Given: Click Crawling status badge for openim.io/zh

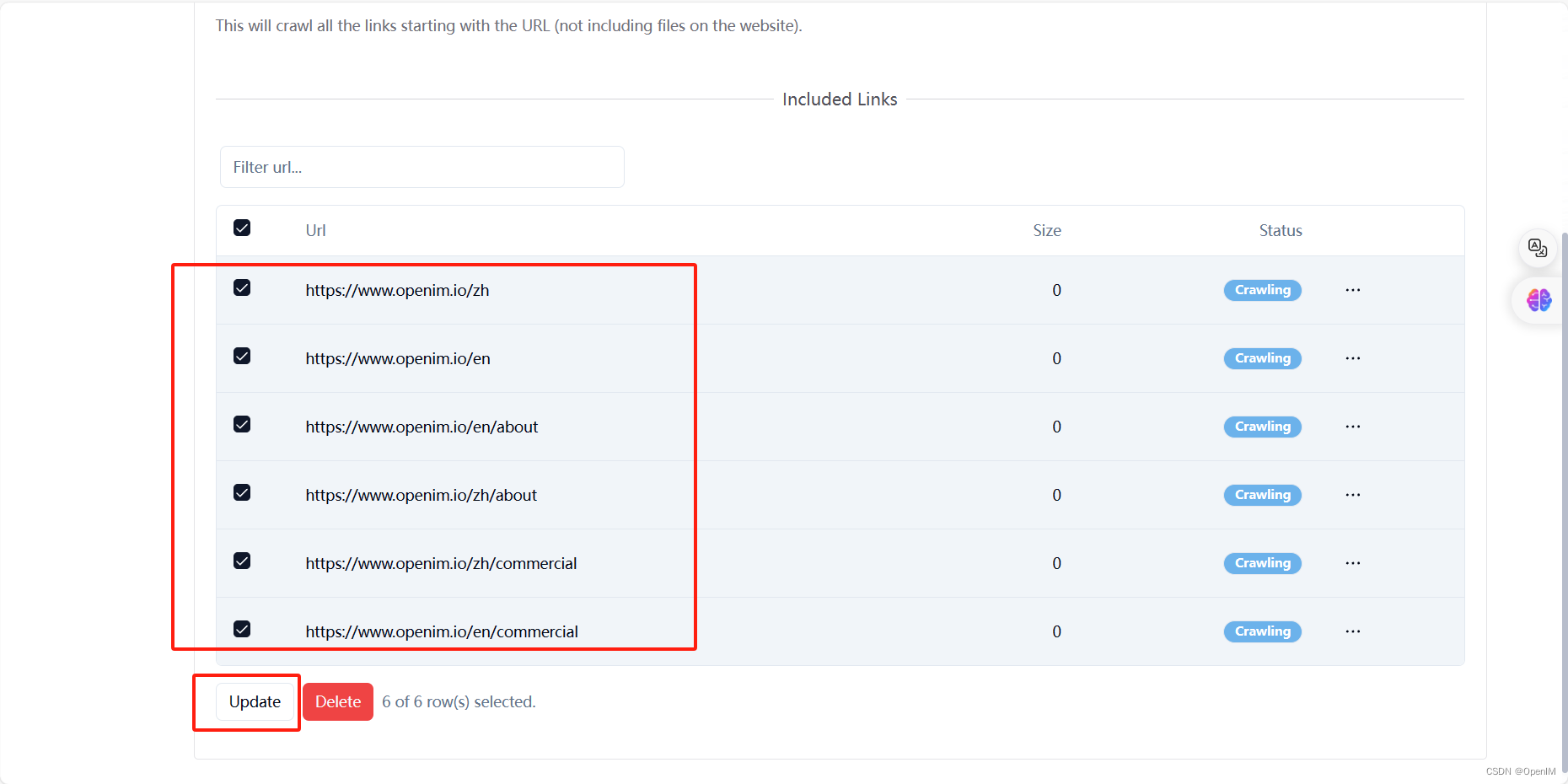Looking at the screenshot, I should (1263, 290).
